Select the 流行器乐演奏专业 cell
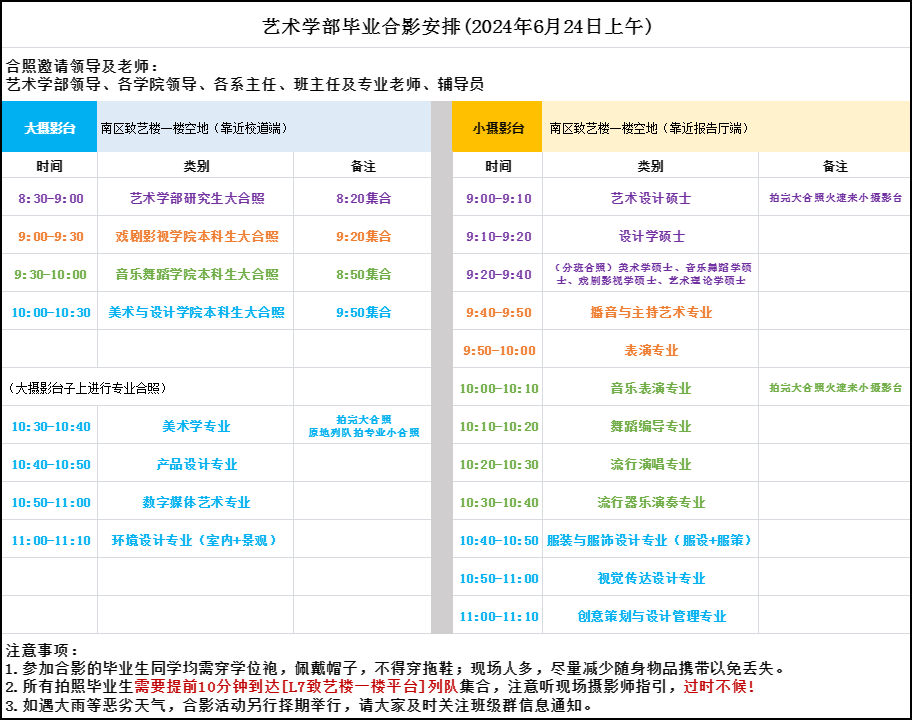912x720 pixels. click(650, 503)
